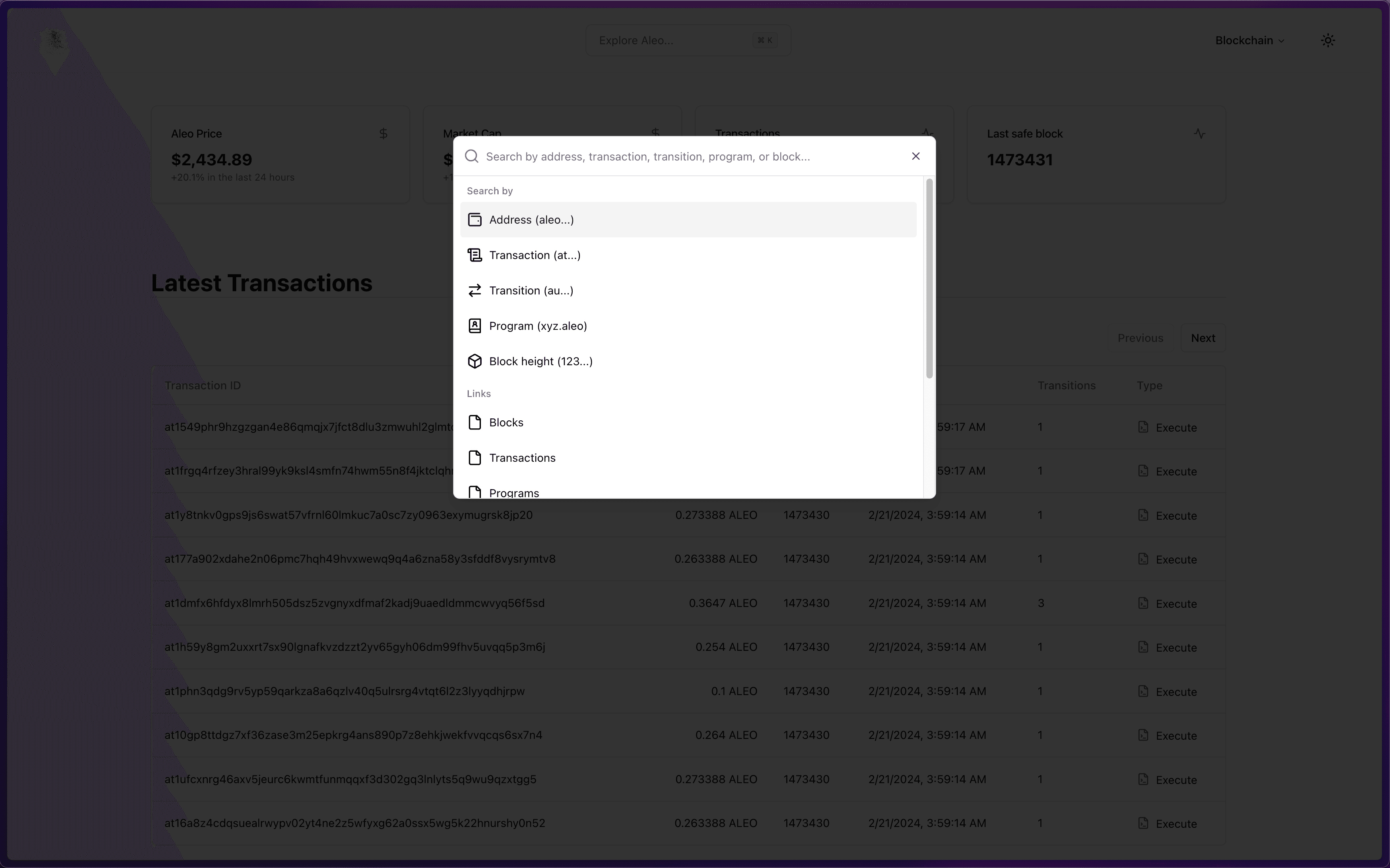Click Execute icon in at16a8z4cdqsu row
Image resolution: width=1390 pixels, height=868 pixels.
click(1143, 823)
